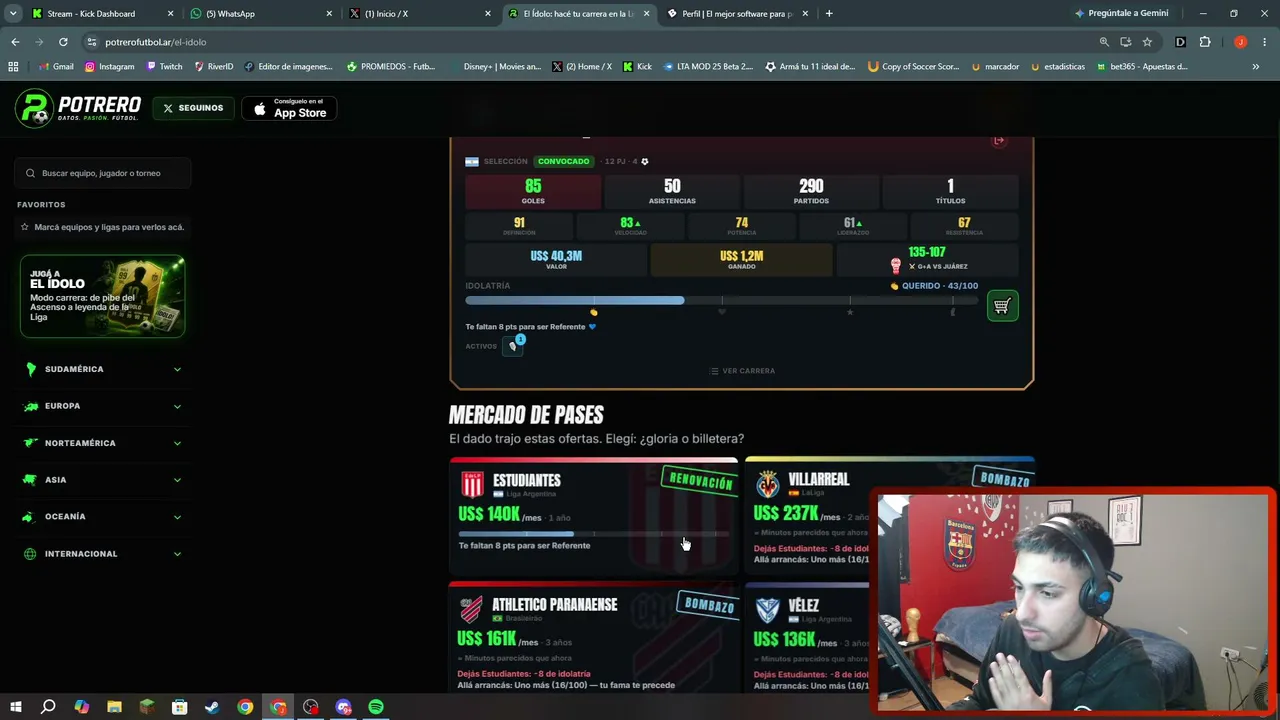This screenshot has height=720, width=1280.
Task: Open Preguntale a Gemini button
Action: click(x=1121, y=14)
